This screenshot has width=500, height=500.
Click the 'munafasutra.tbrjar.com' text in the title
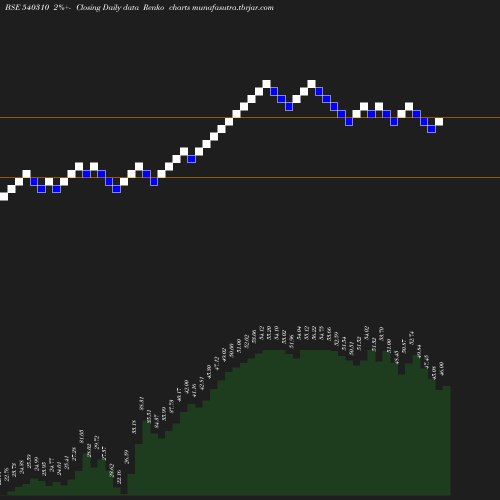click(x=233, y=7)
